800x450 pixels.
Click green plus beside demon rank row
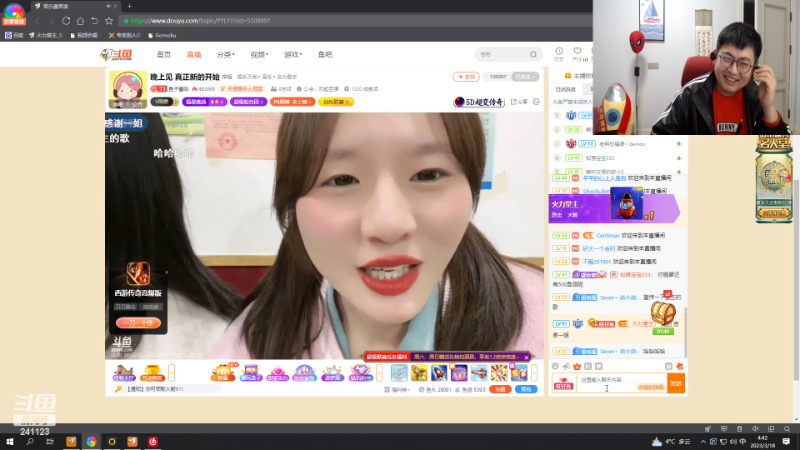tap(679, 144)
